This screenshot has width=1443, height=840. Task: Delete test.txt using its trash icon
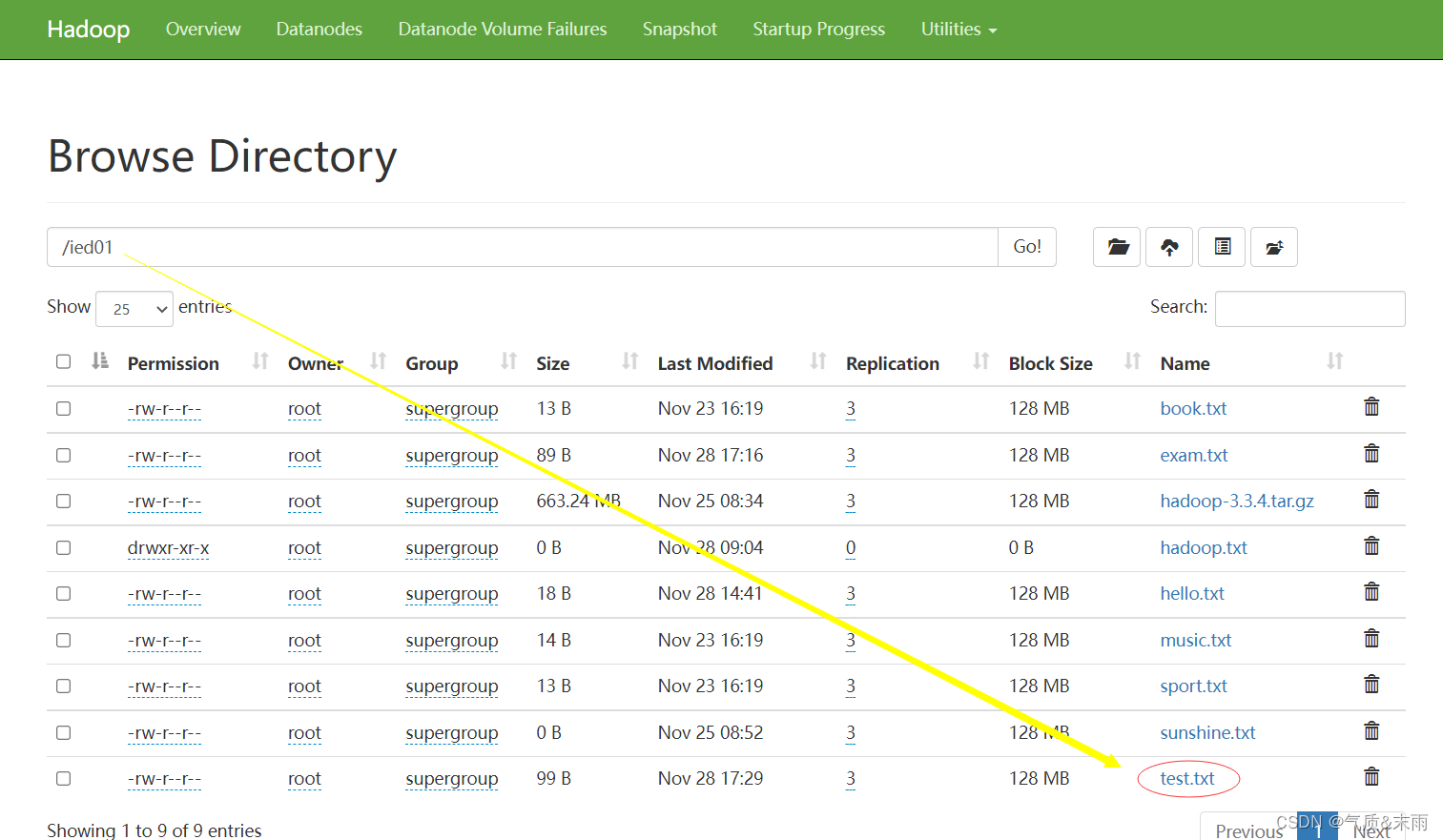pyautogui.click(x=1371, y=777)
